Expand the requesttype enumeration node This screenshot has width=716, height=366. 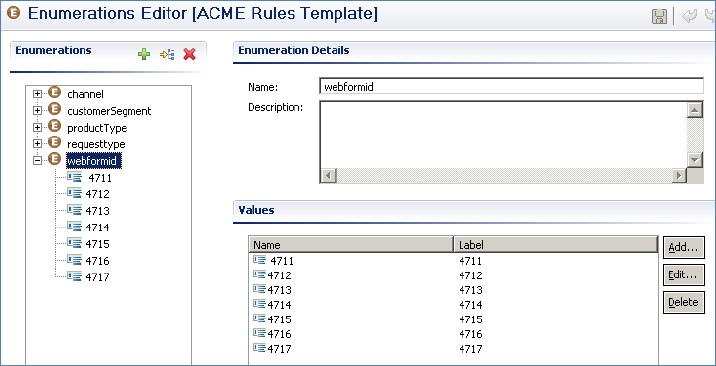[x=37, y=144]
